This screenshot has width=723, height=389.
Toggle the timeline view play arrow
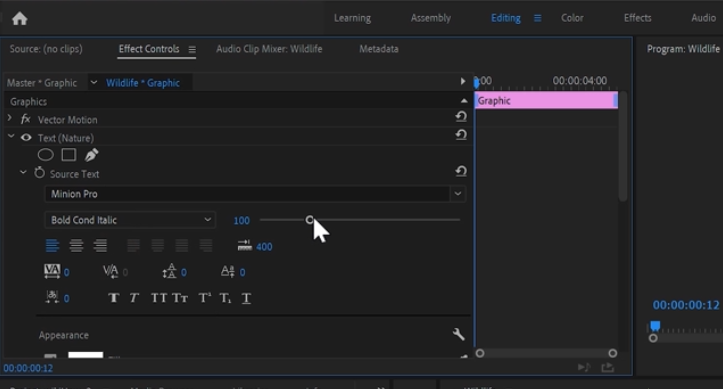point(462,82)
